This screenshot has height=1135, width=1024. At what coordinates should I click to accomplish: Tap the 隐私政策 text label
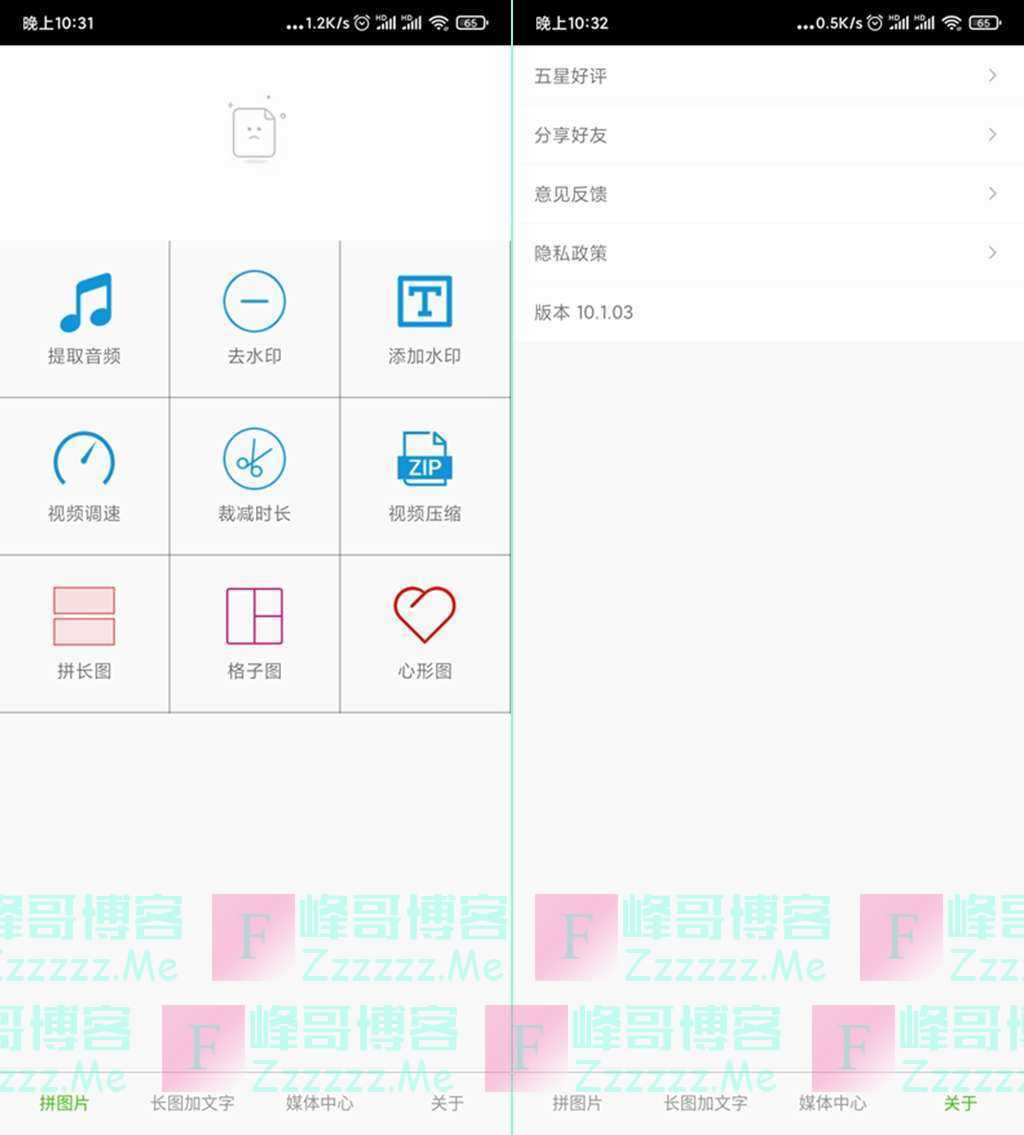pyautogui.click(x=571, y=253)
